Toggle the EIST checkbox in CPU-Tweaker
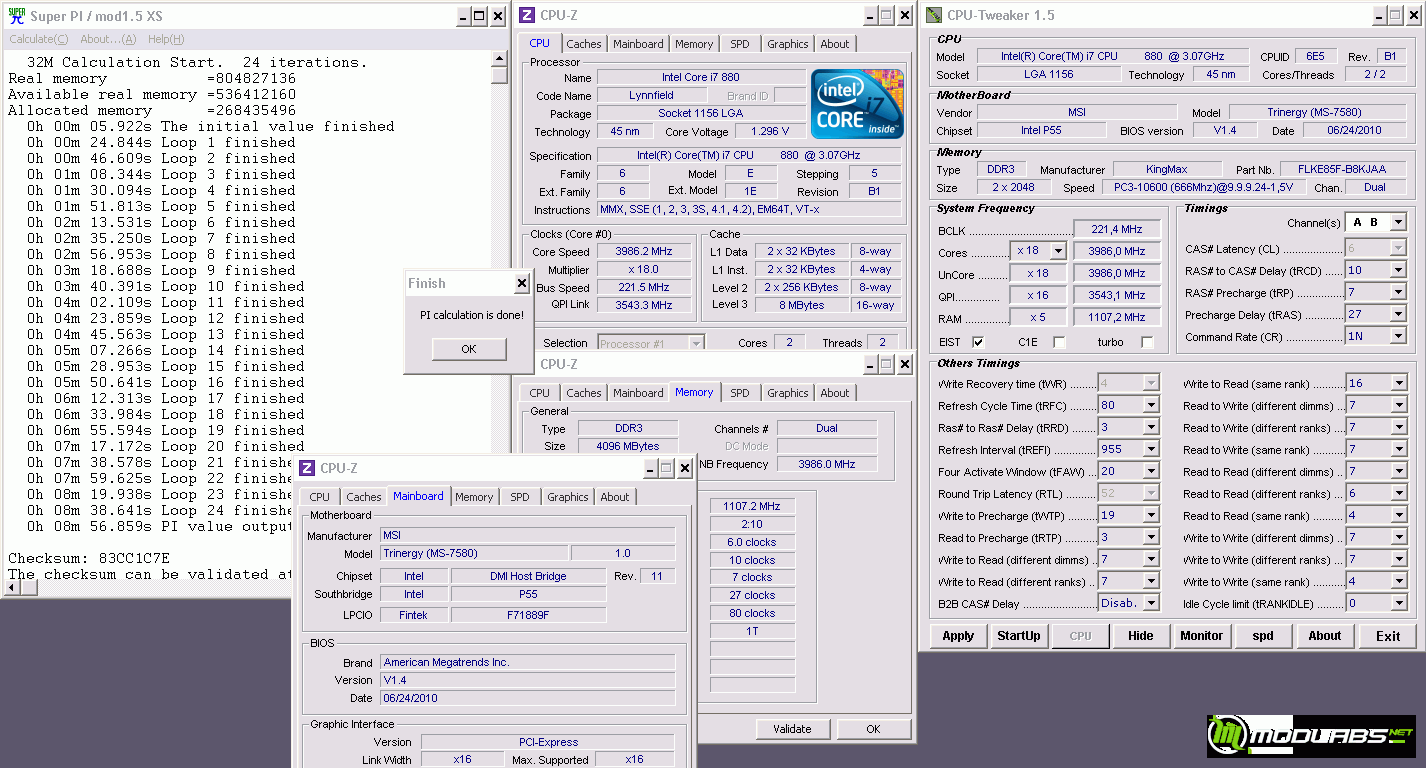Screen dimensions: 1426x768 978,342
